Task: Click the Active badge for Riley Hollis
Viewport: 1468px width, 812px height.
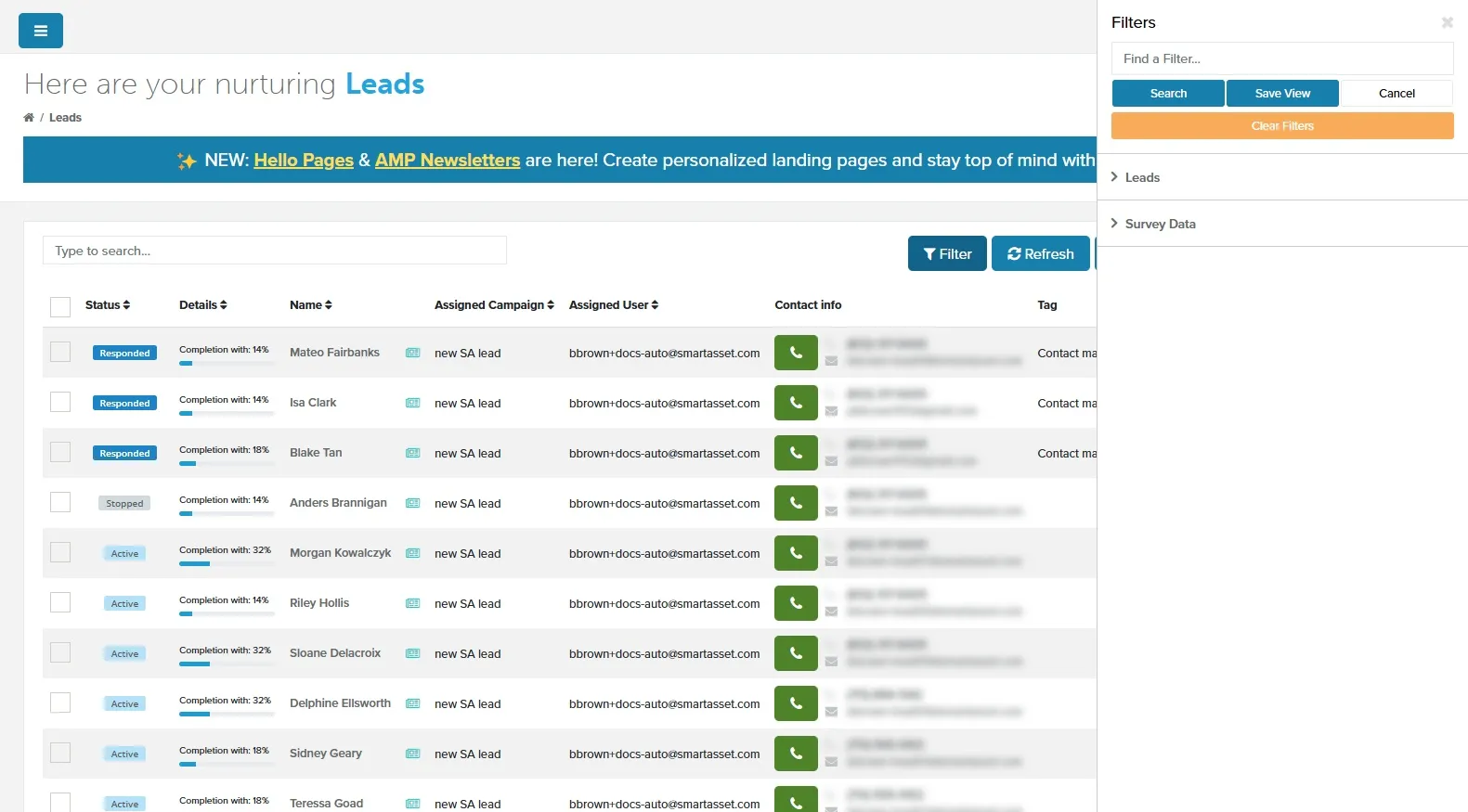Action: (x=124, y=603)
